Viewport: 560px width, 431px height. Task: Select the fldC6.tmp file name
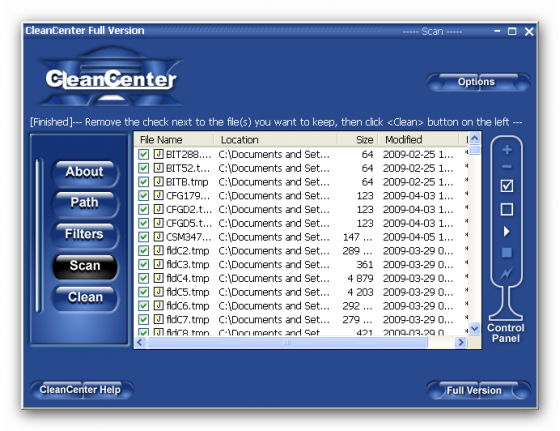[188, 306]
